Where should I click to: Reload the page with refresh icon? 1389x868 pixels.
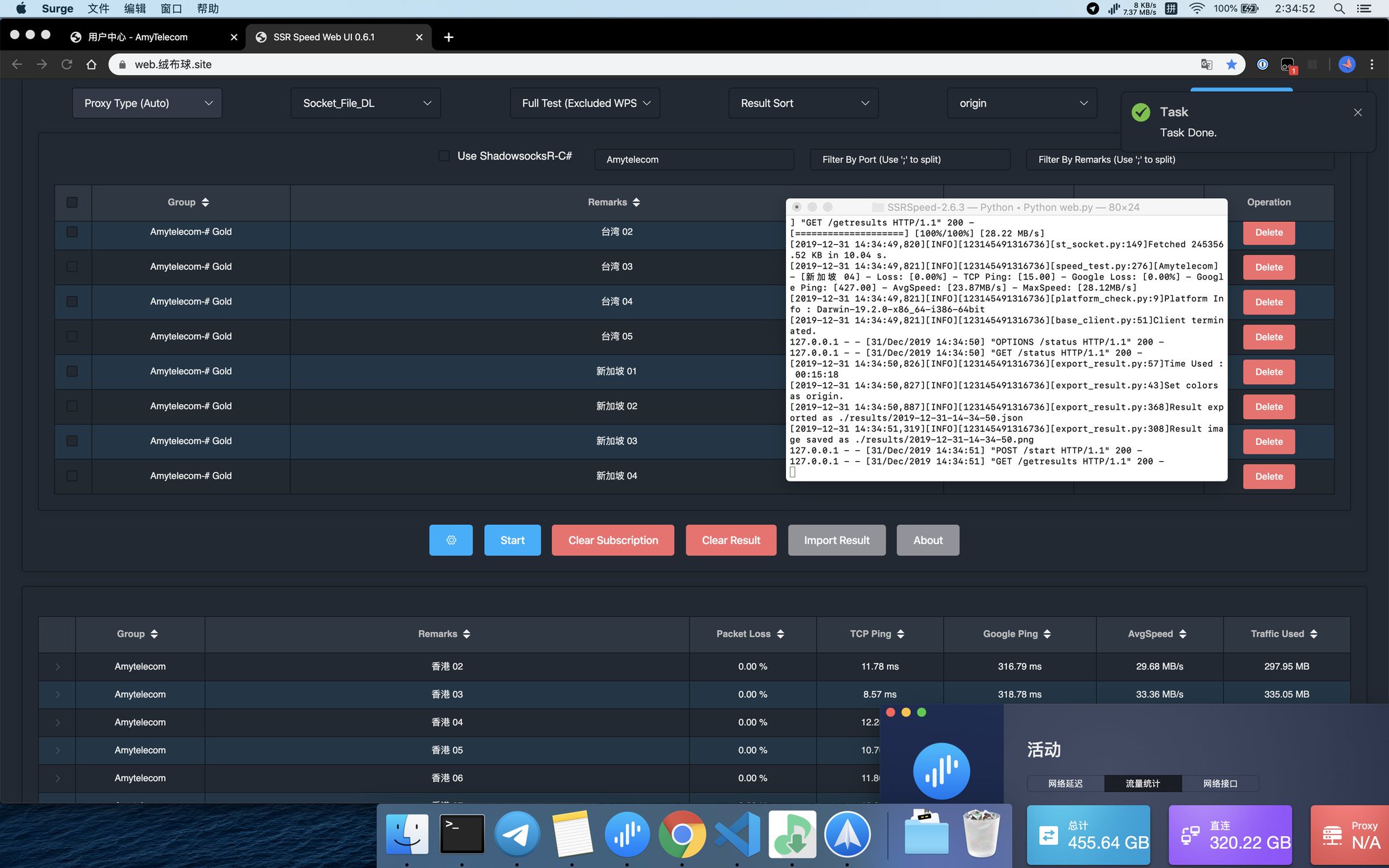(66, 64)
